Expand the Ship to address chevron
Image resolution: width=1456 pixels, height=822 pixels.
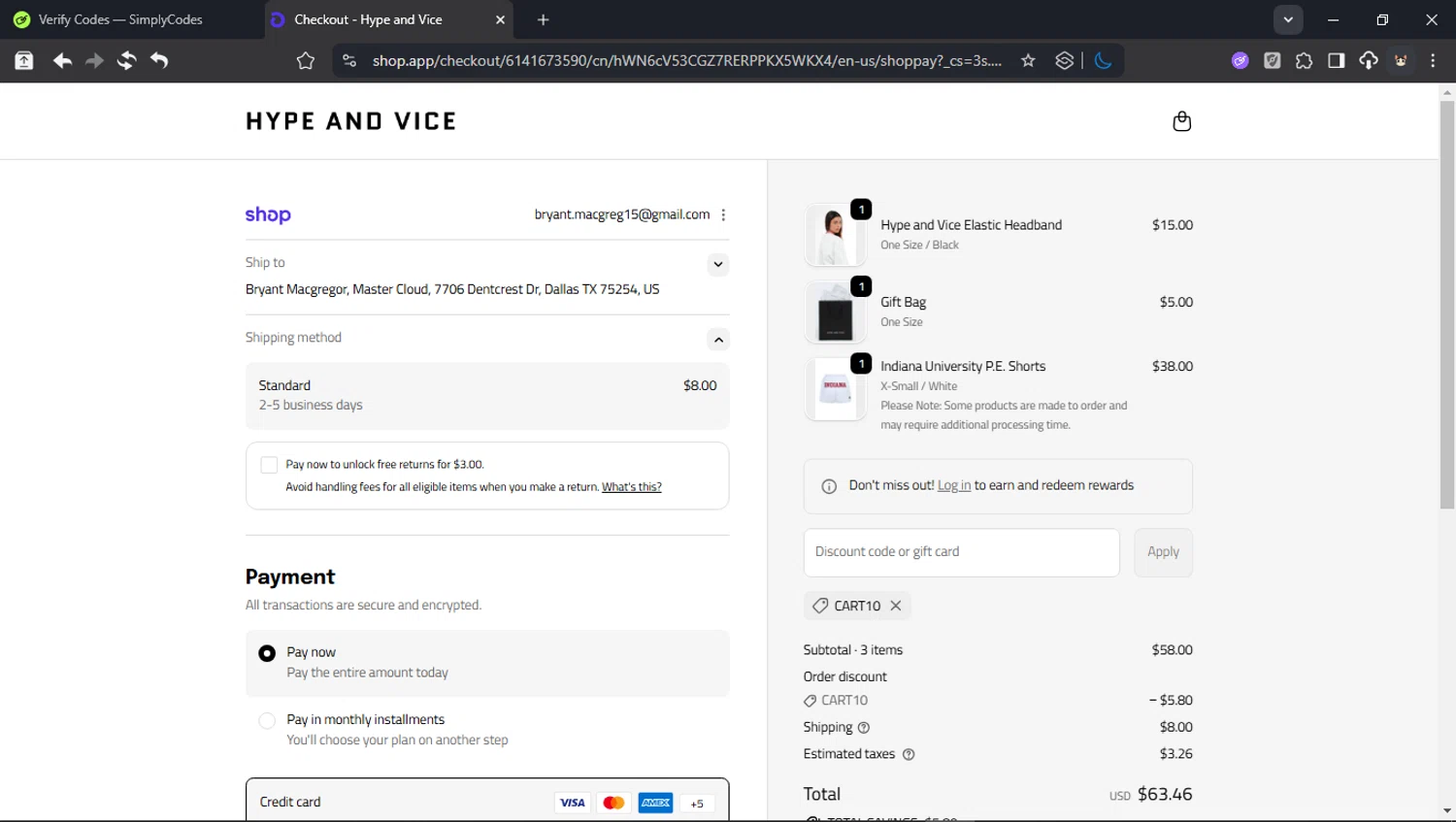tap(717, 264)
